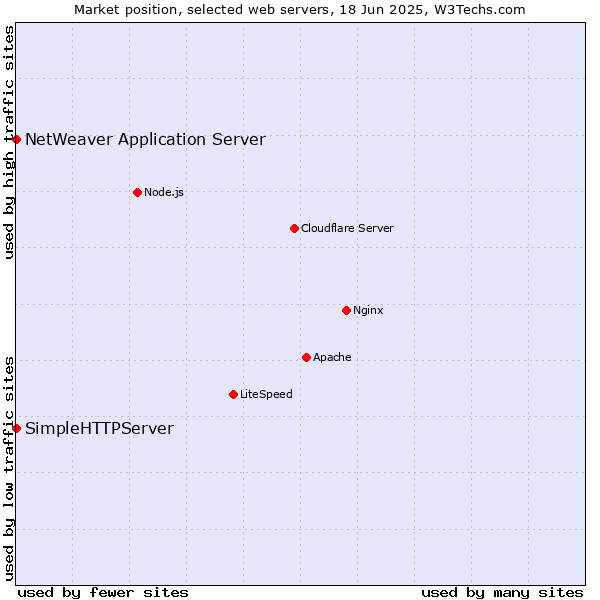Click the 'LiteSpeed' label text
The height and width of the screenshot is (600, 600).
point(266,394)
